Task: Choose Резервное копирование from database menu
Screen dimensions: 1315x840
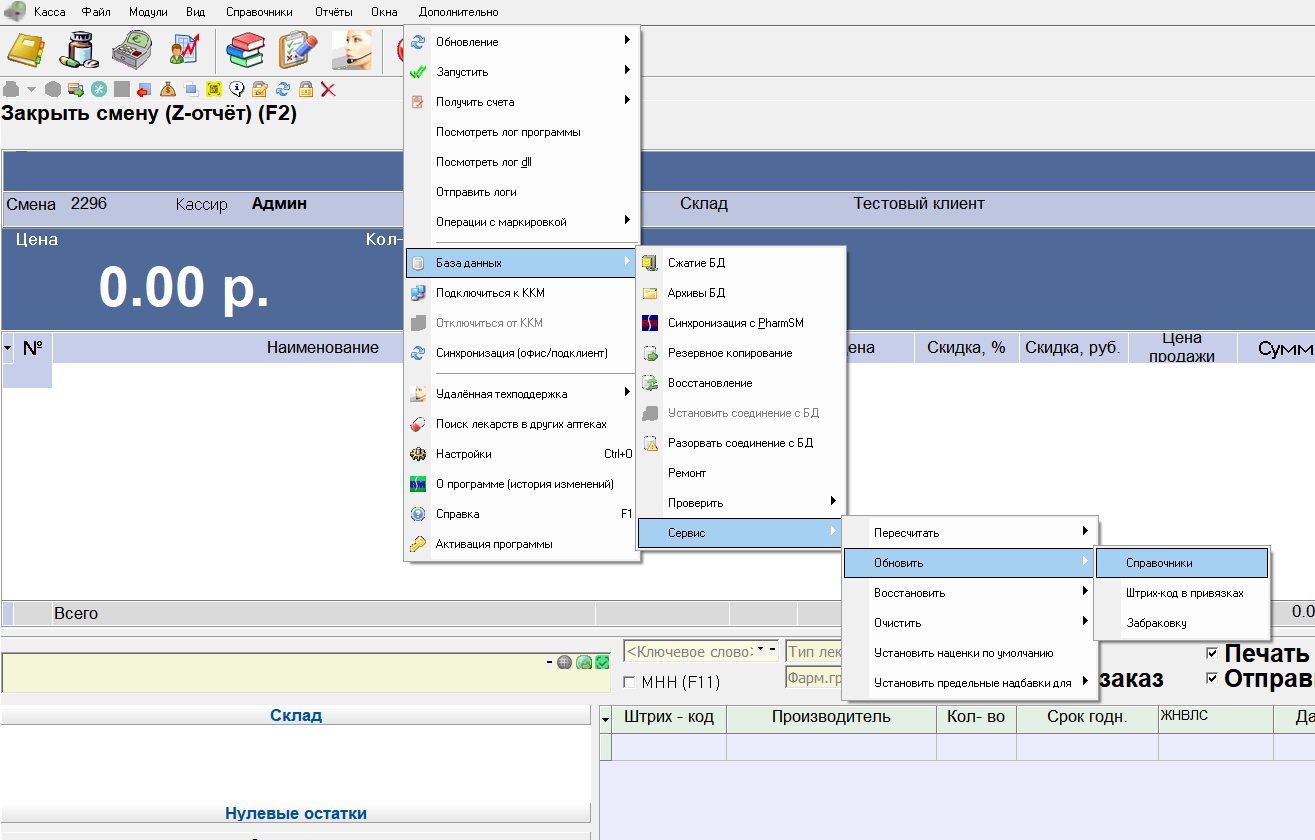Action: click(x=729, y=353)
